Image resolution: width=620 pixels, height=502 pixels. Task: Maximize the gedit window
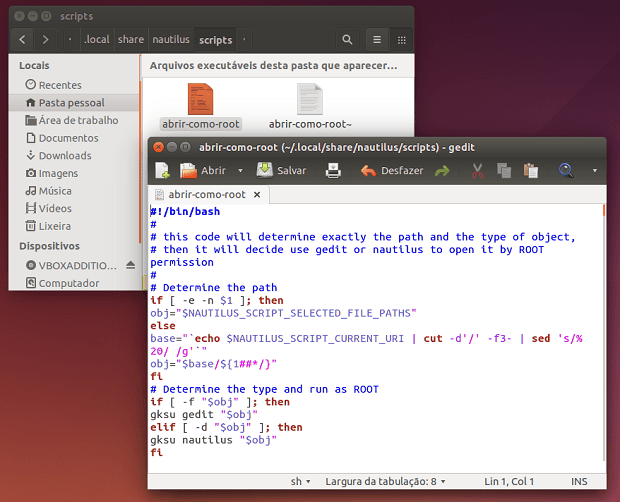185,147
